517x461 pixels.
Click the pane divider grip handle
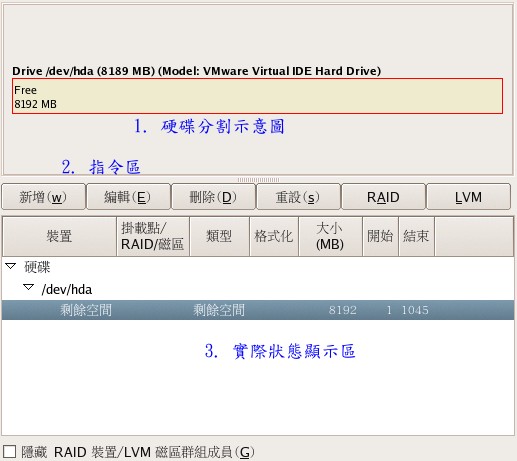coord(258,180)
